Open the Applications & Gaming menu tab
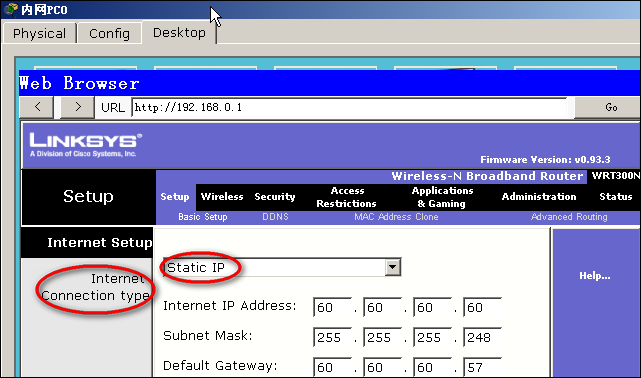641x378 pixels. pyautogui.click(x=442, y=197)
